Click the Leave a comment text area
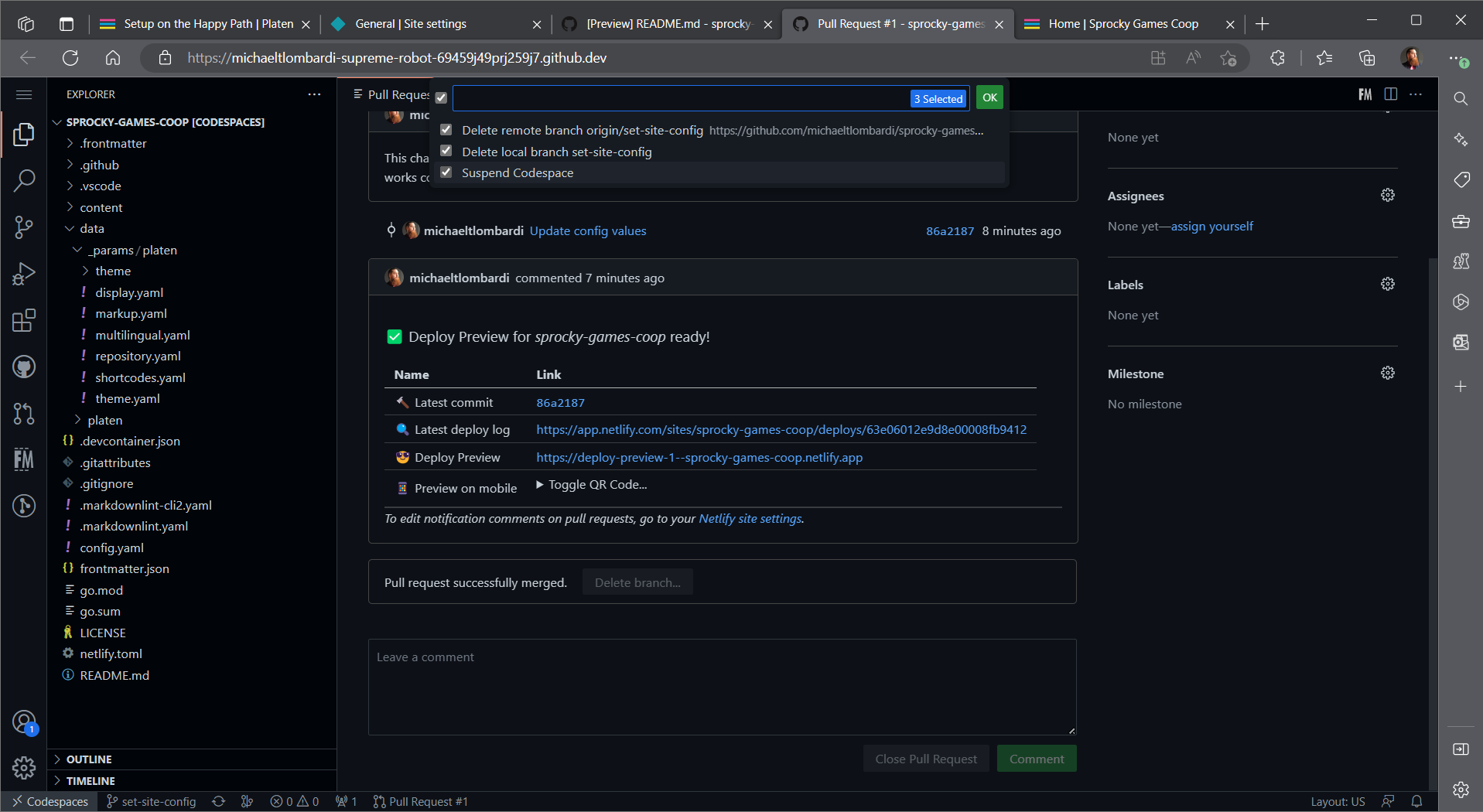Screen dimensions: 1483x812 (722, 687)
